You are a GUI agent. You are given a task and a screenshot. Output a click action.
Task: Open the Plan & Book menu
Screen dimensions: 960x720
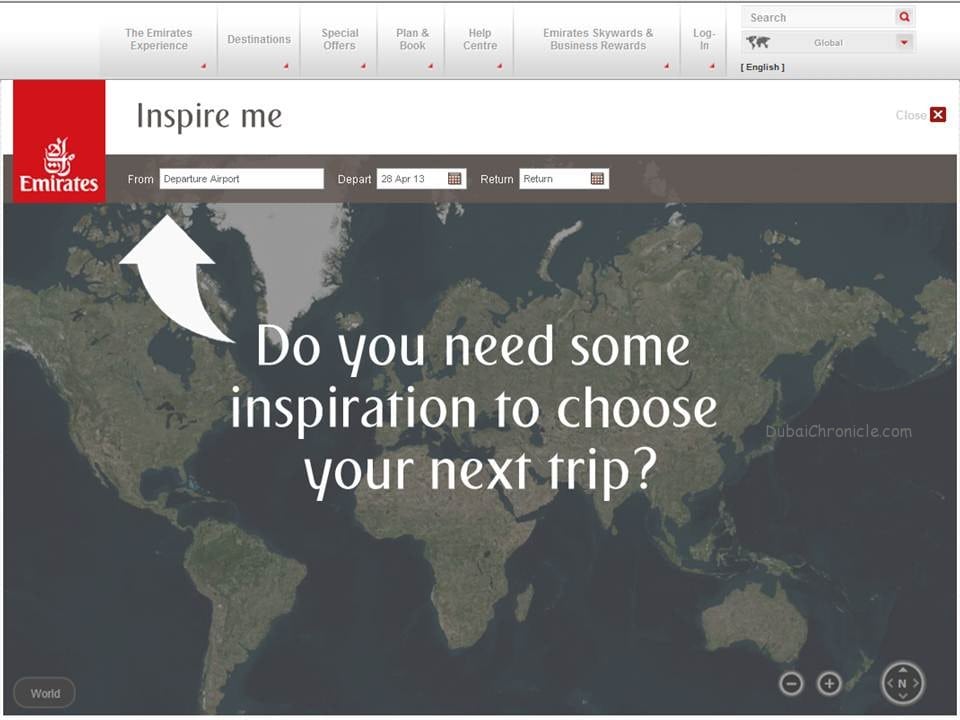pos(412,40)
